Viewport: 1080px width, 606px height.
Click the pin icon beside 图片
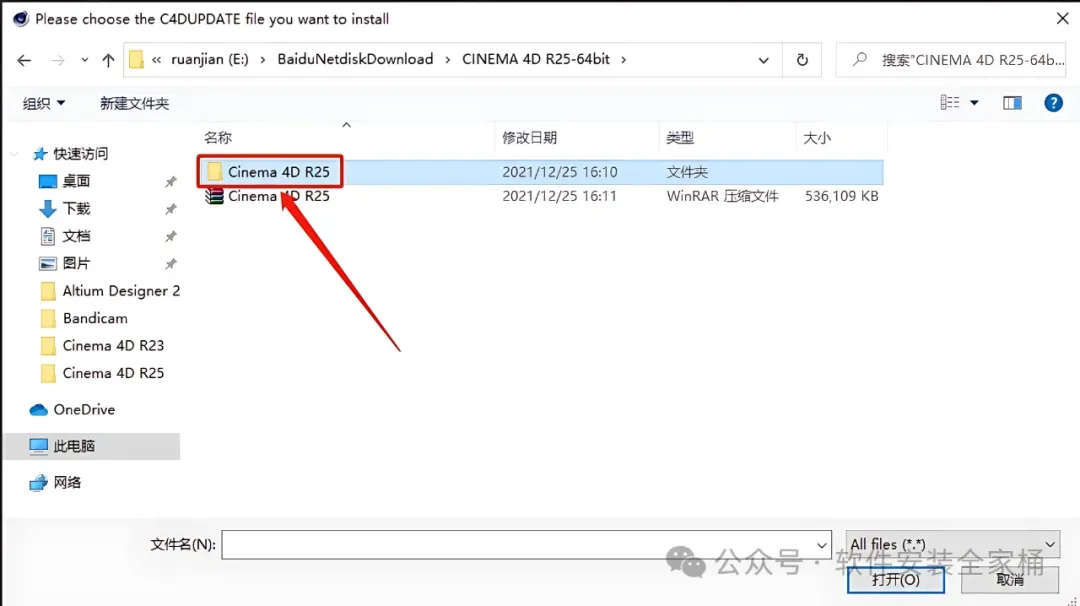tap(171, 264)
